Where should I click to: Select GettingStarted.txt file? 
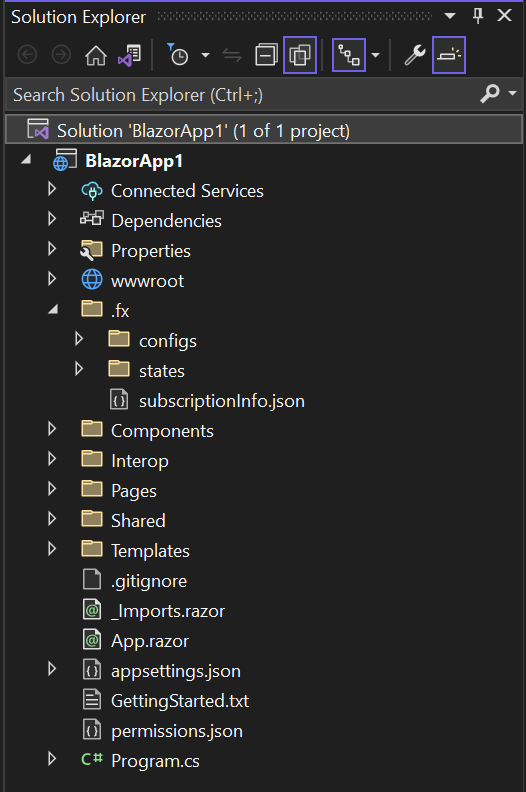180,701
